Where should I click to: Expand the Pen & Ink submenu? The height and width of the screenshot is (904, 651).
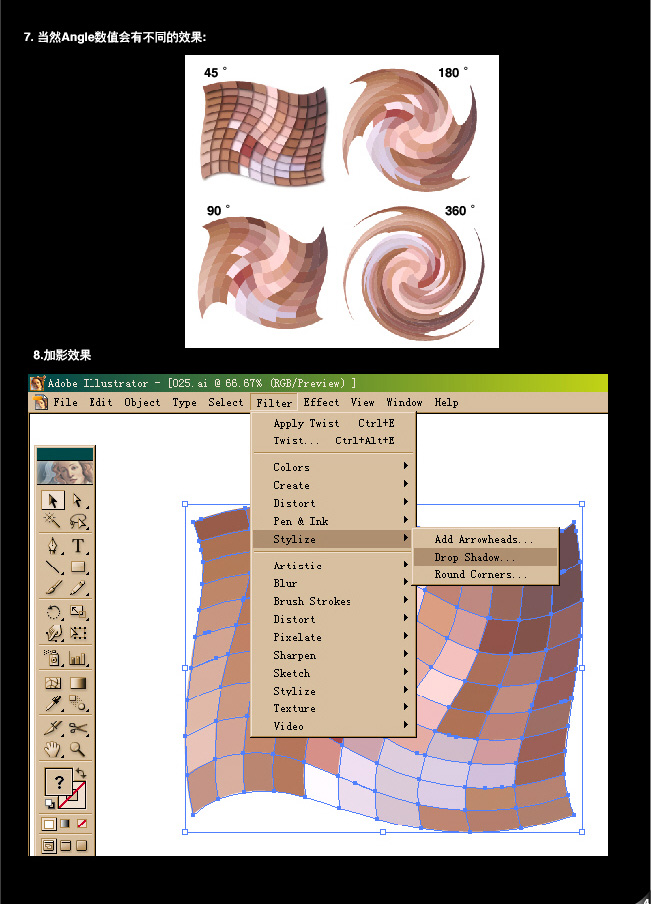click(x=333, y=521)
